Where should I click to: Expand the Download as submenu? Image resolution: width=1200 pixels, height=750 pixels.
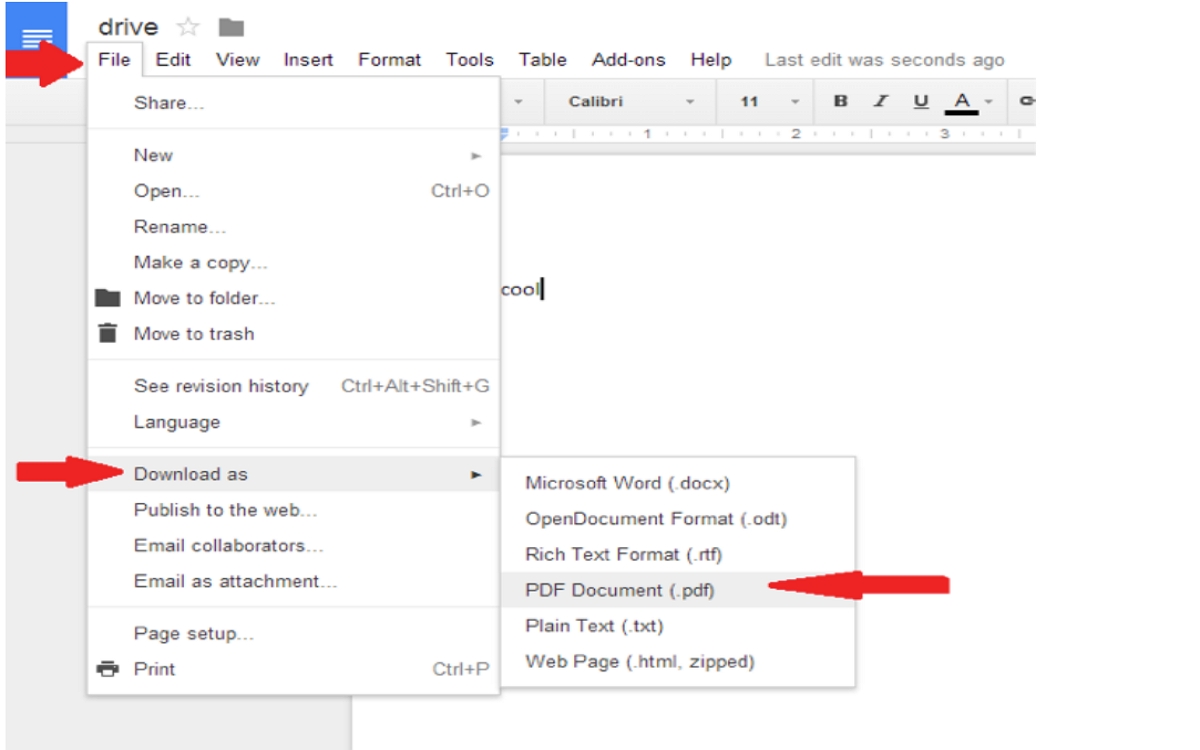(x=293, y=474)
